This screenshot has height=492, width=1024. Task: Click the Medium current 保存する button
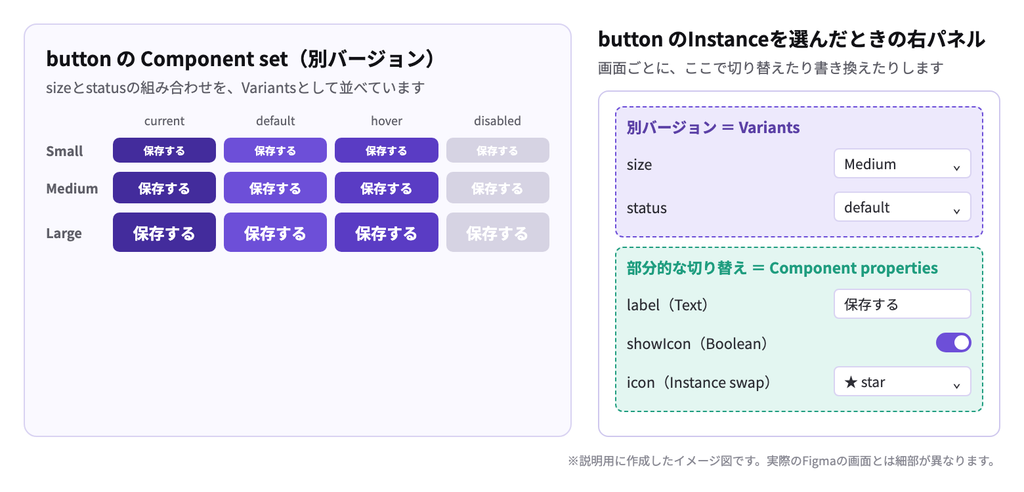pyautogui.click(x=164, y=188)
